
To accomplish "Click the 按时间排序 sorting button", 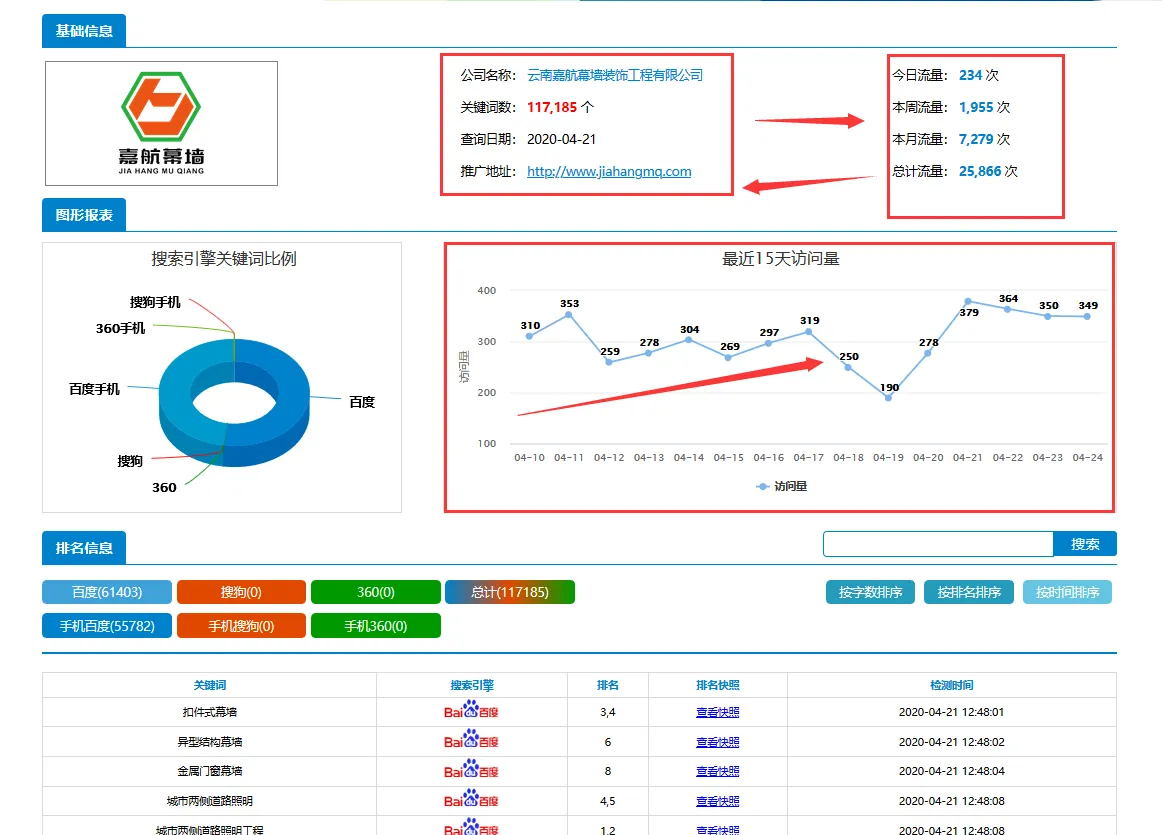I will pyautogui.click(x=1069, y=591).
